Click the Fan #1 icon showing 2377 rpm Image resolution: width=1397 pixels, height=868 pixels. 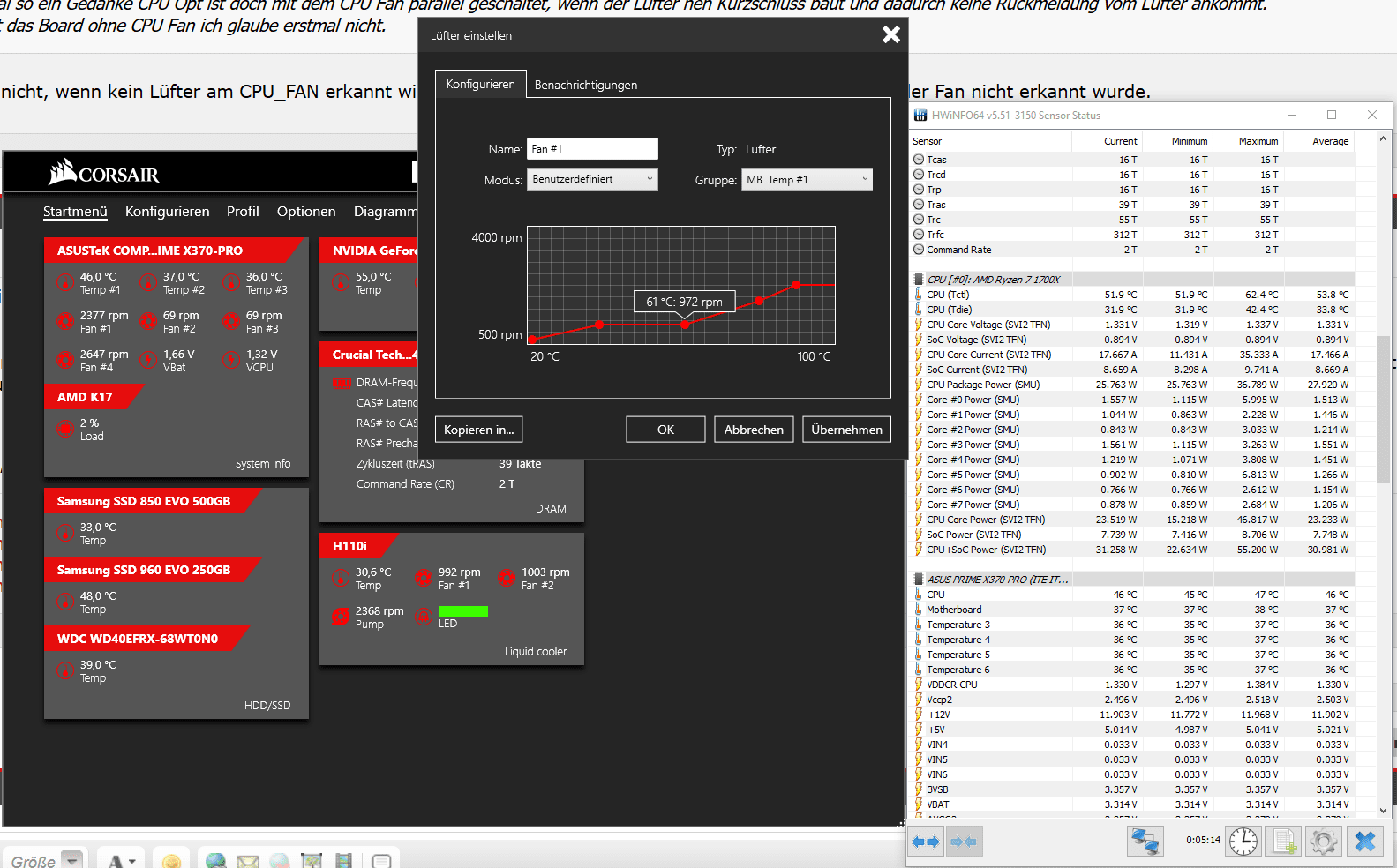tap(64, 321)
